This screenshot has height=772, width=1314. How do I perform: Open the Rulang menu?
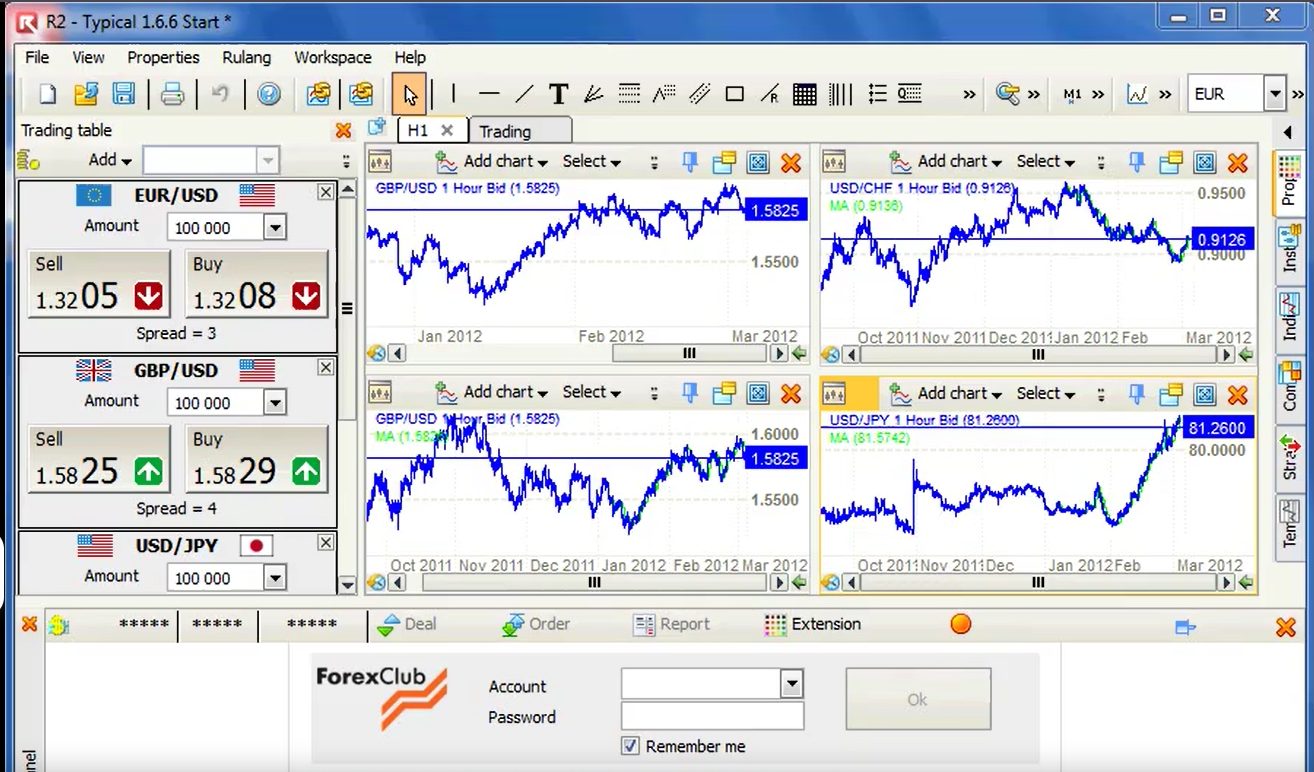(247, 58)
